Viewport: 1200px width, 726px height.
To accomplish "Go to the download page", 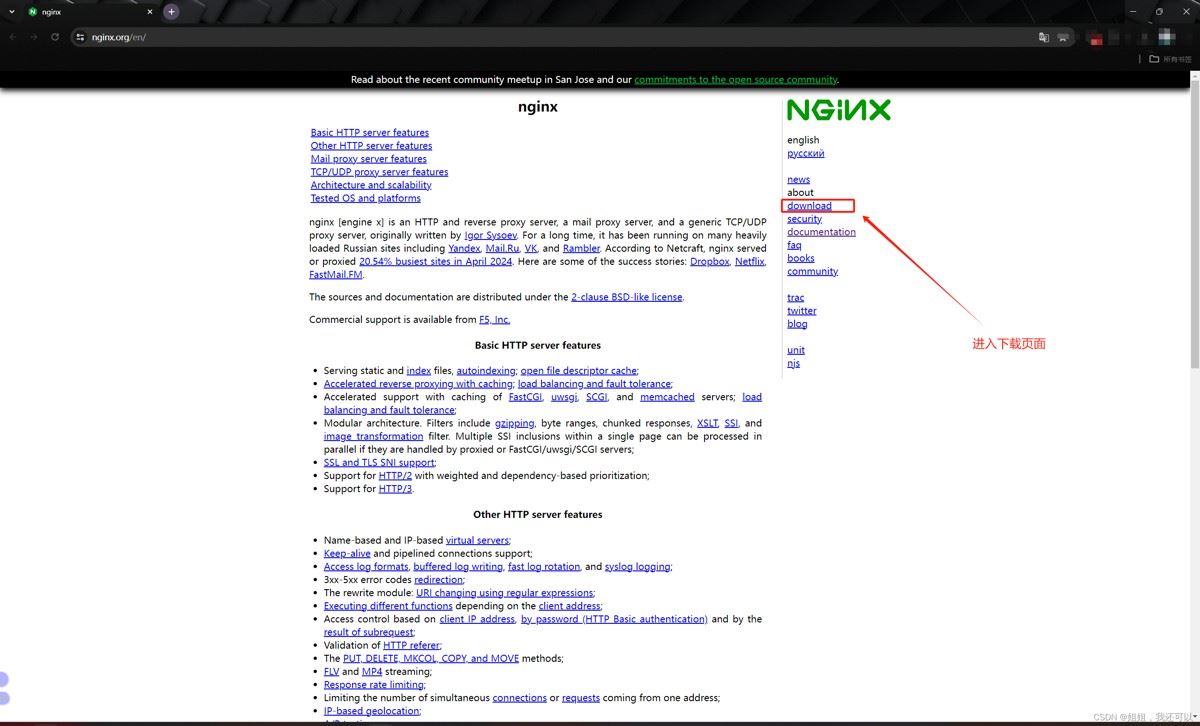I will point(809,206).
